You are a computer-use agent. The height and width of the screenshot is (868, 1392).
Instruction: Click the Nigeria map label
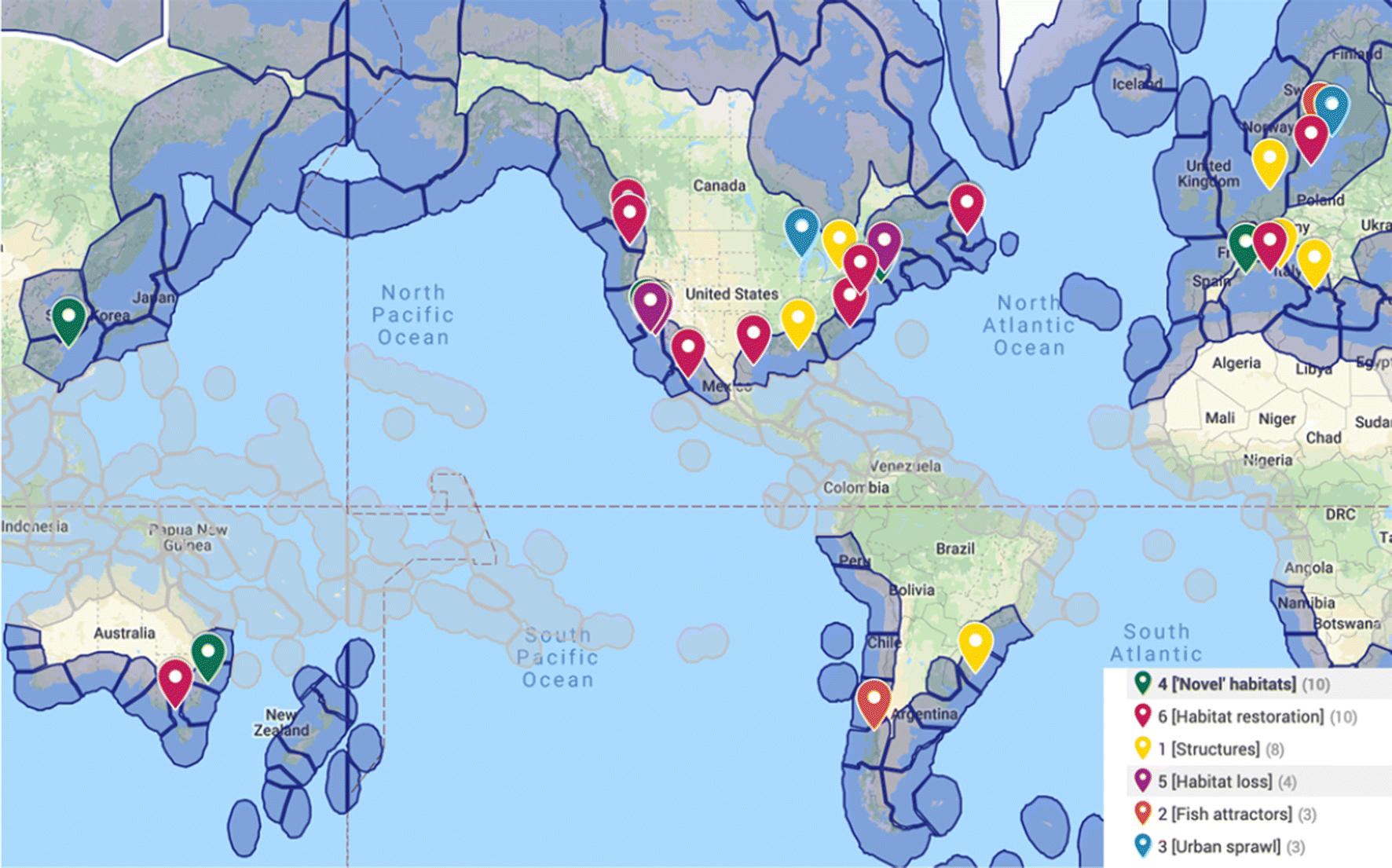pyautogui.click(x=1268, y=460)
